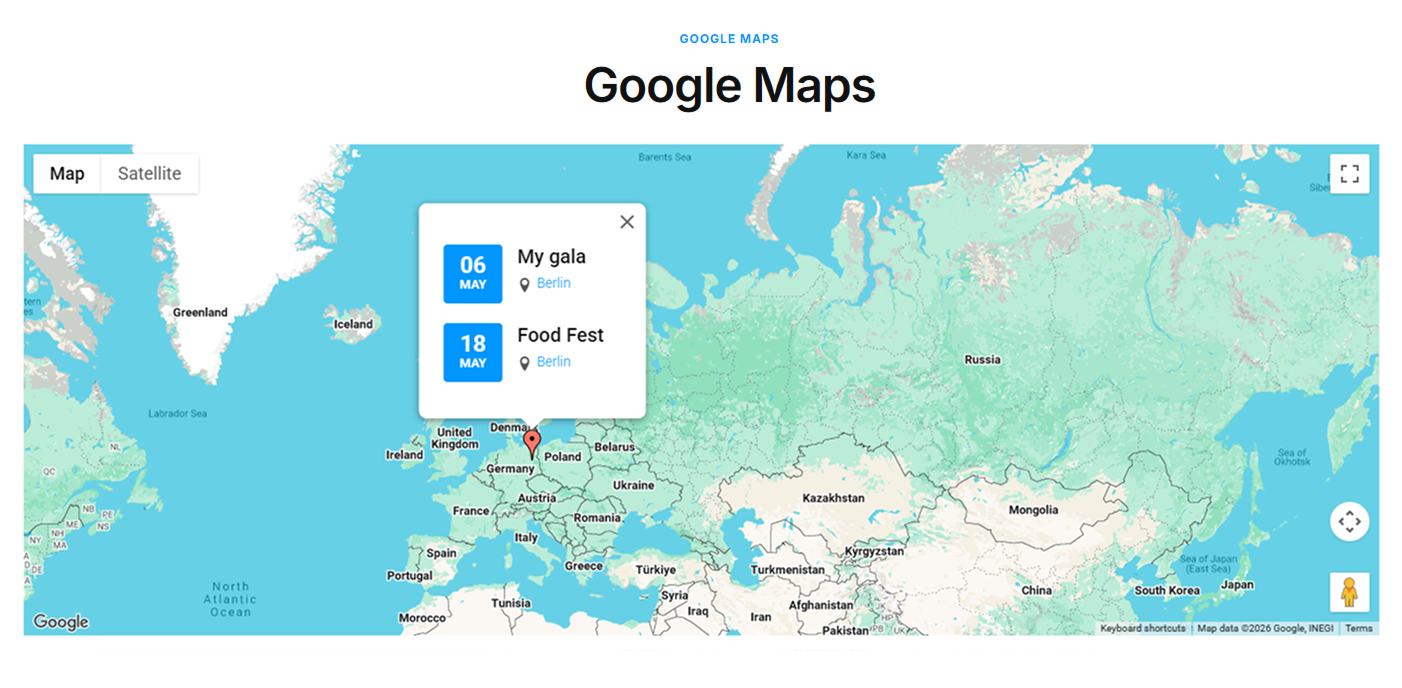Viewport: 1402px width, 688px height.
Task: Click the France map label
Action: [x=471, y=511]
